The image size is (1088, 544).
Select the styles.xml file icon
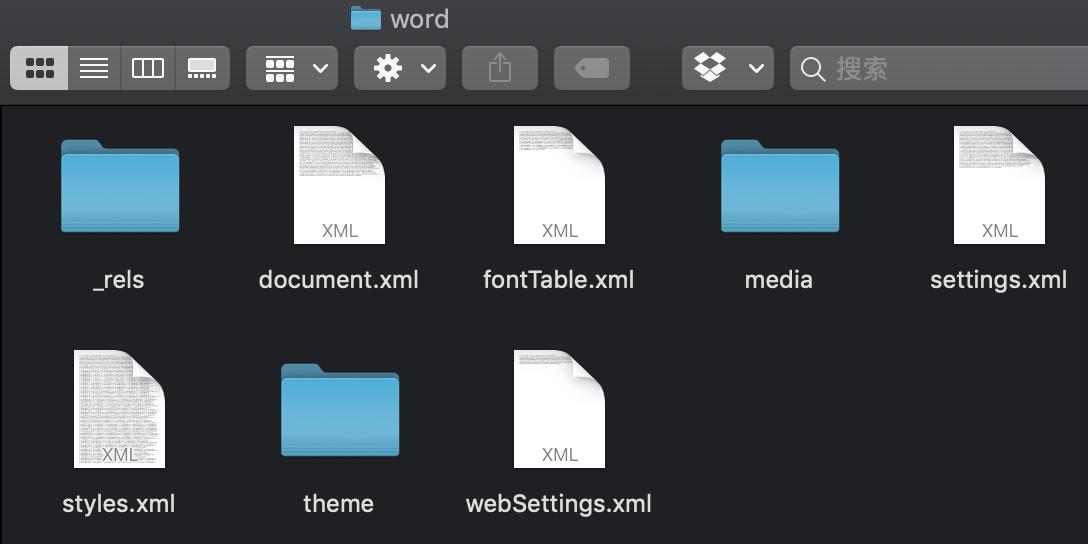[x=119, y=409]
